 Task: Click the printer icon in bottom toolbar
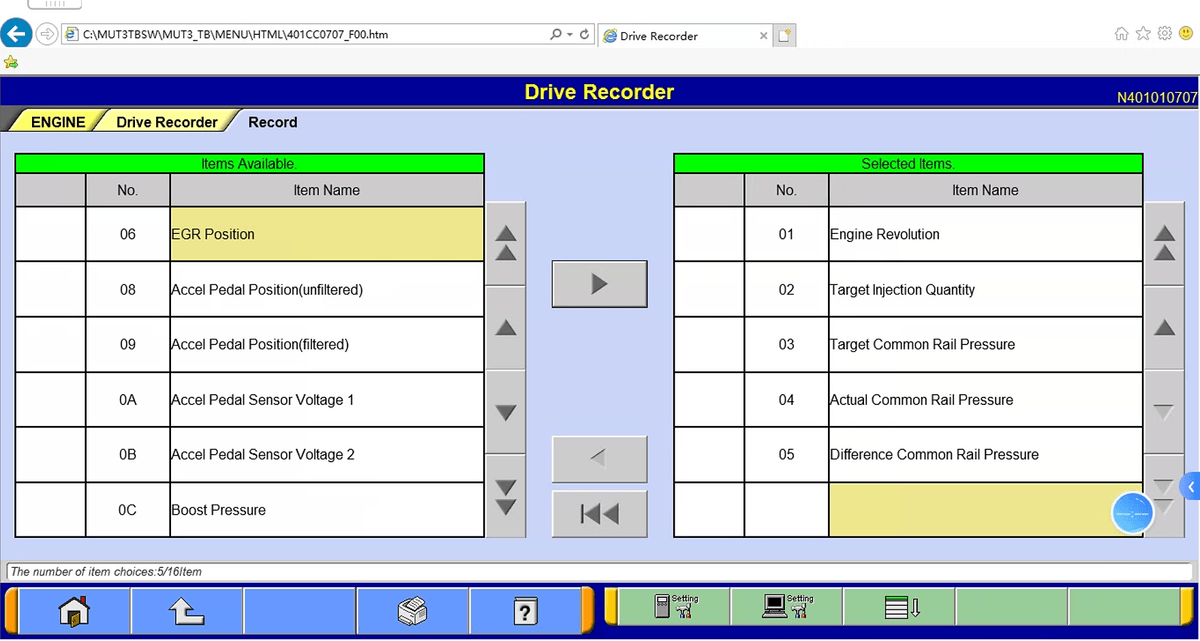pyautogui.click(x=412, y=610)
